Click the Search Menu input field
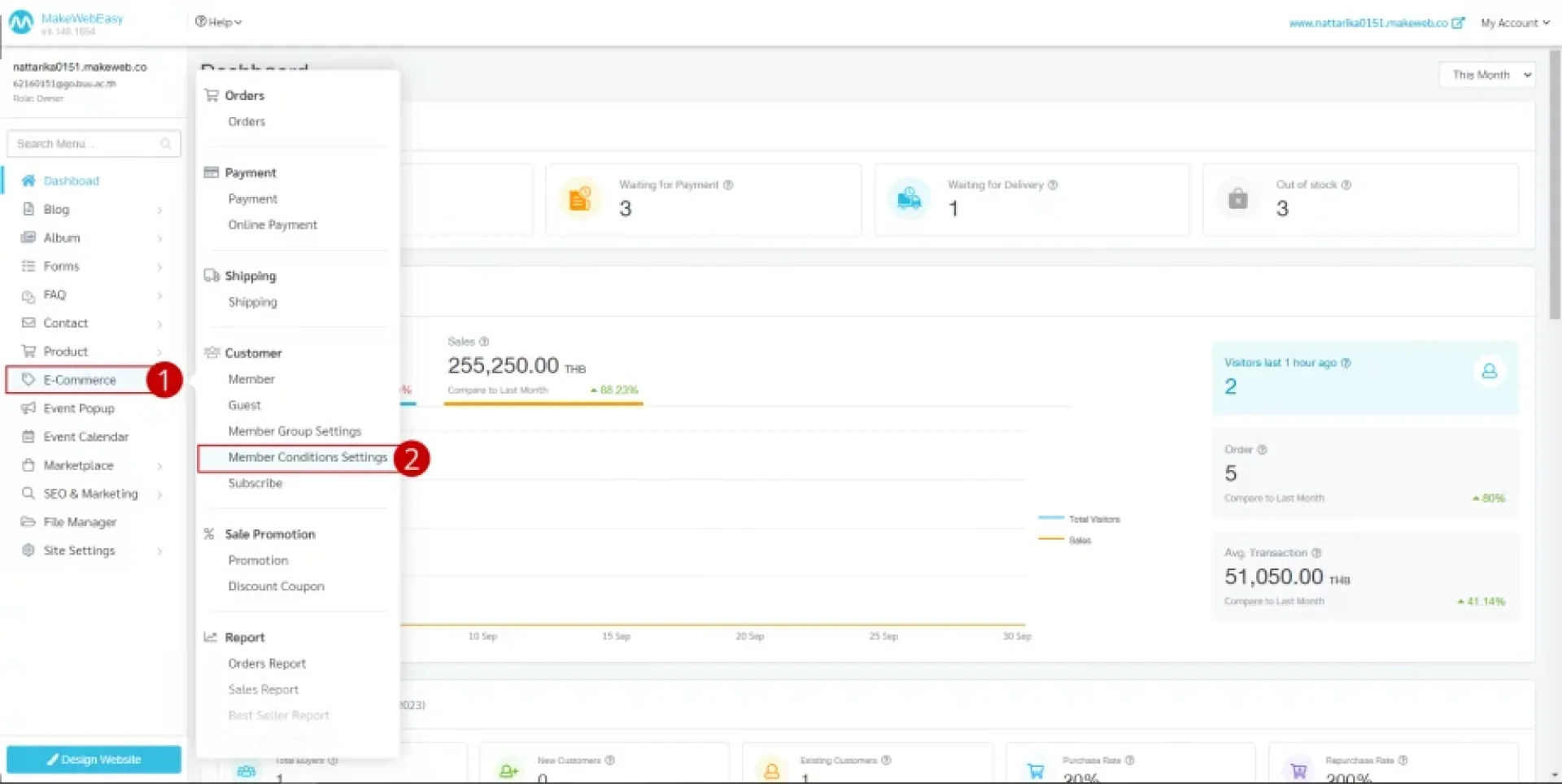This screenshot has height=784, width=1562. pyautogui.click(x=85, y=144)
